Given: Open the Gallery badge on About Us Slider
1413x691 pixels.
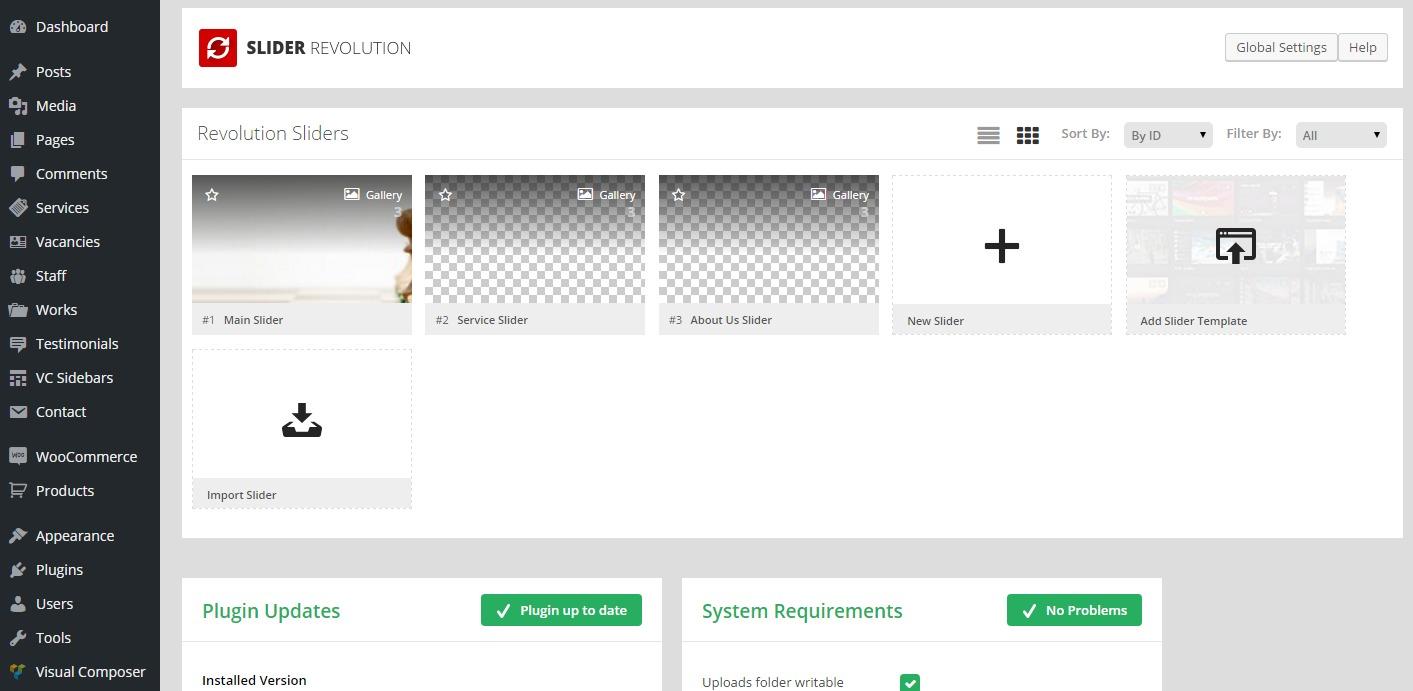Looking at the screenshot, I should [x=840, y=195].
